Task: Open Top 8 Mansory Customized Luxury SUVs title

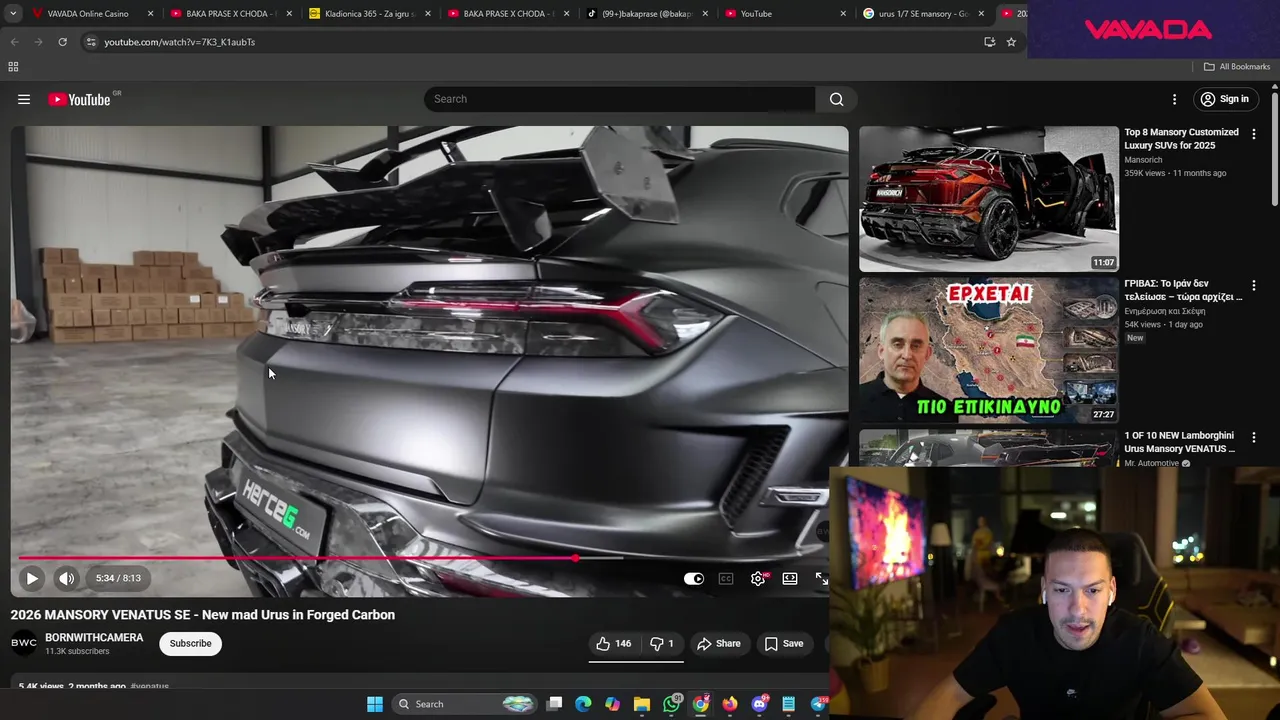Action: (1181, 138)
